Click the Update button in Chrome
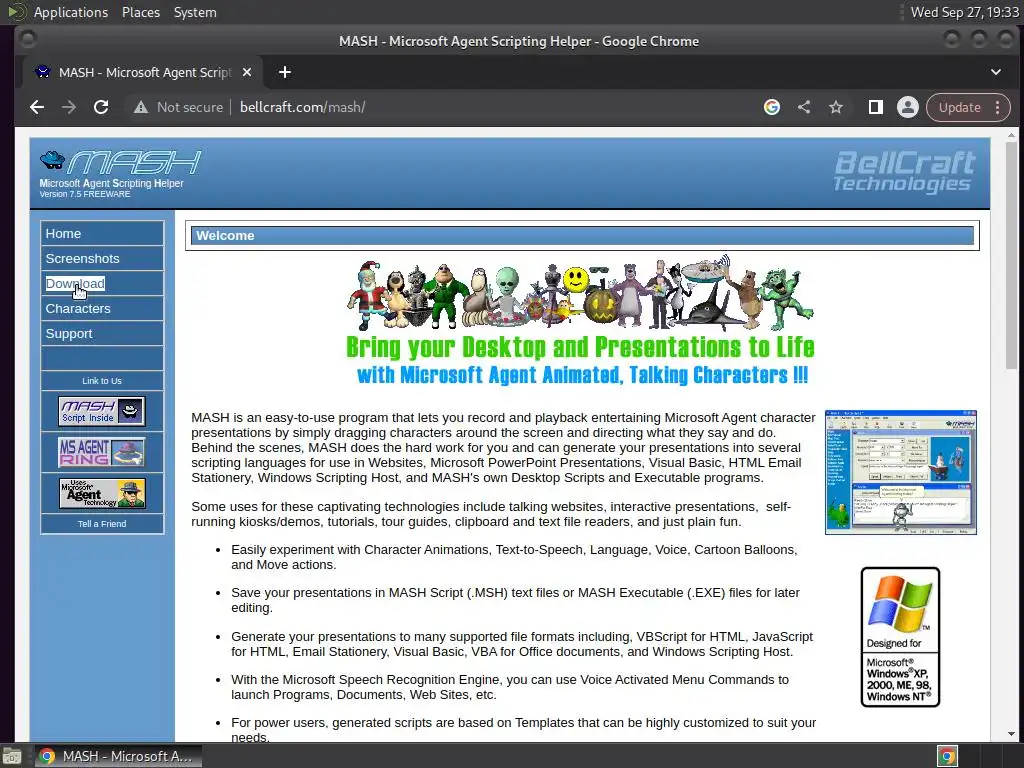The image size is (1024, 768). tap(959, 107)
